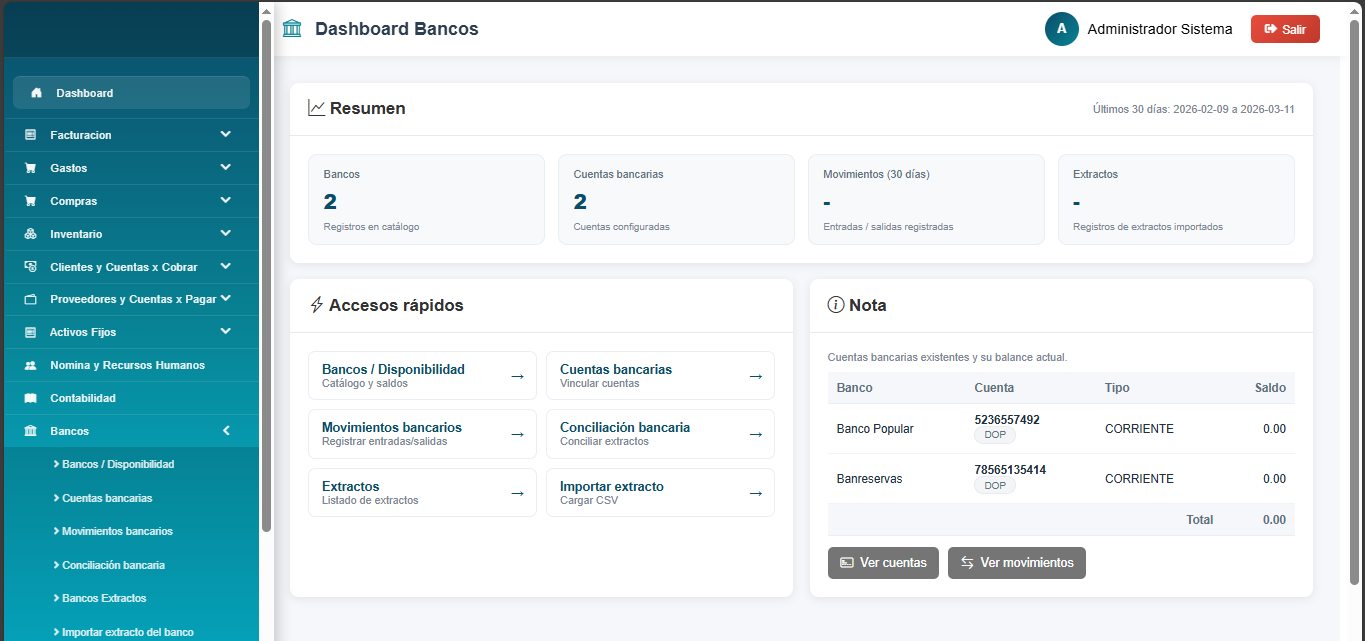Expand the Facturacion menu chevron
Viewport: 1365px width, 641px height.
point(226,134)
